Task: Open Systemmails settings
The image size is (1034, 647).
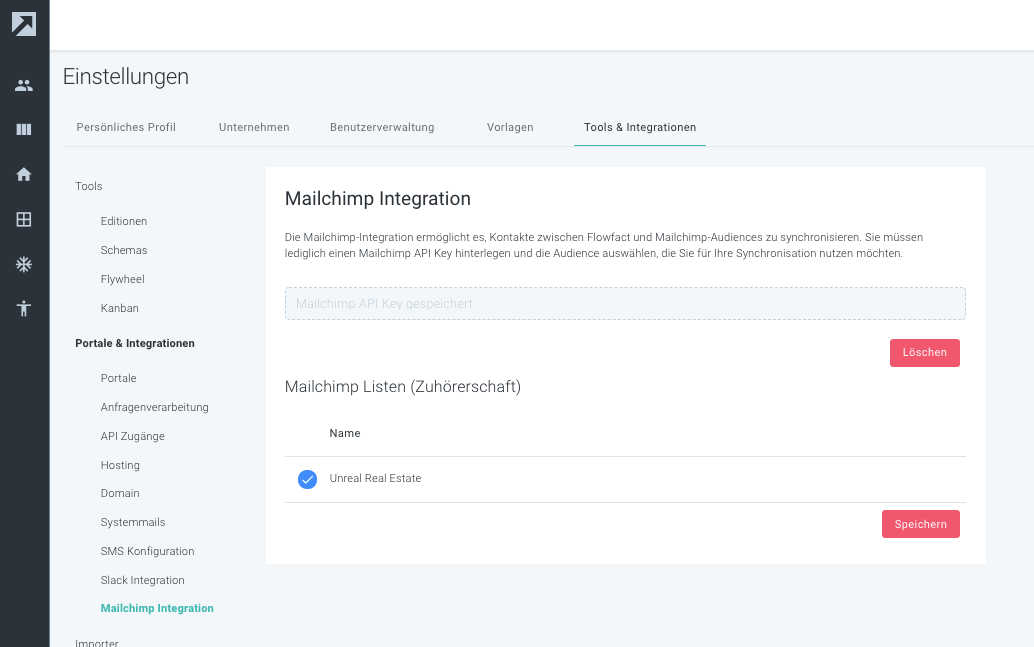Action: pos(133,522)
